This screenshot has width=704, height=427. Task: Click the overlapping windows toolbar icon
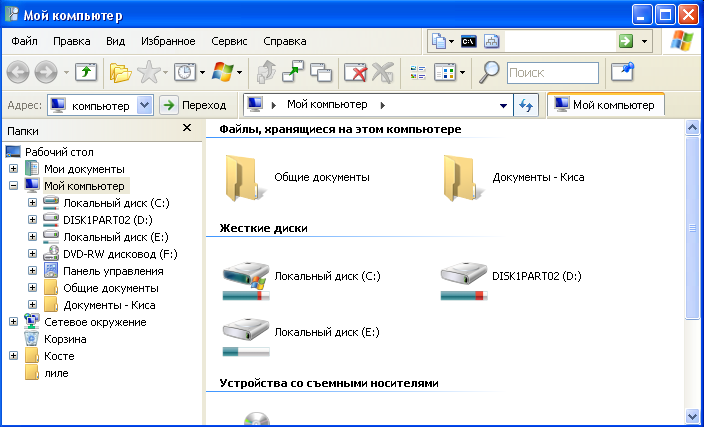[321, 72]
